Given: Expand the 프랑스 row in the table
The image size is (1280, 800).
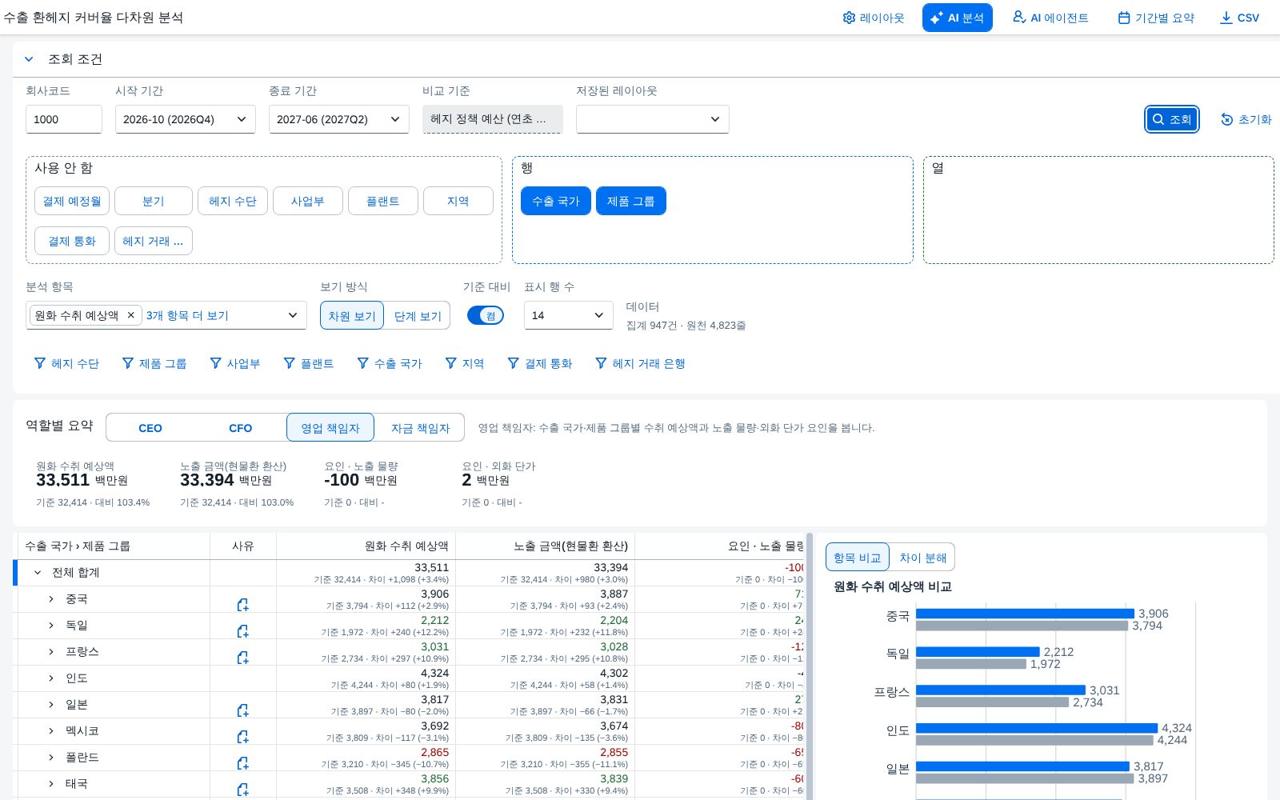Looking at the screenshot, I should click(51, 651).
